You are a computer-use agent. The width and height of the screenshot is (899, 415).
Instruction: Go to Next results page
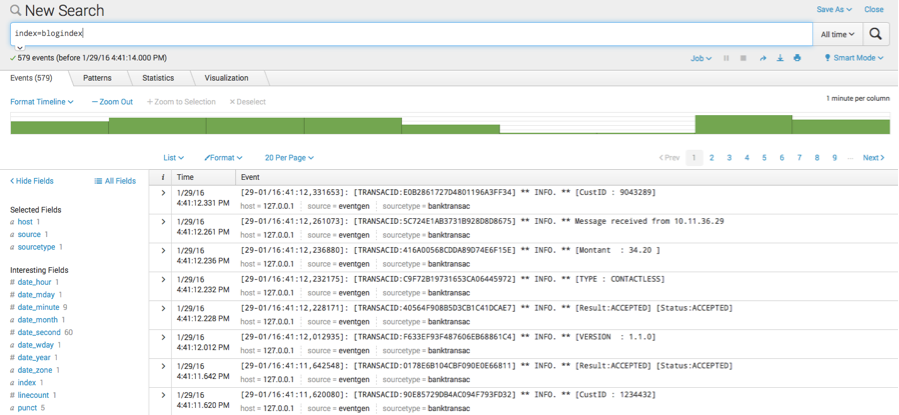[874, 158]
